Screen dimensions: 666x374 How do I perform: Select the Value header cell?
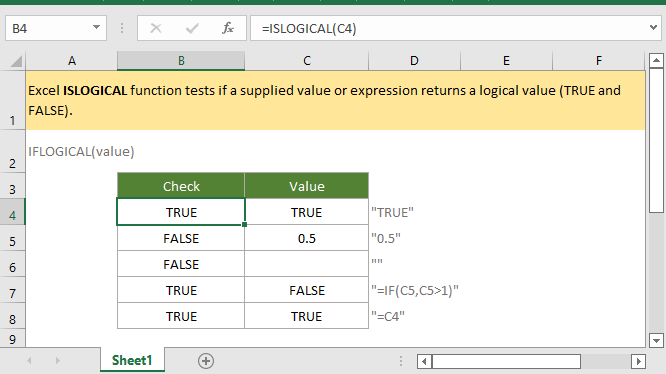[x=307, y=186]
